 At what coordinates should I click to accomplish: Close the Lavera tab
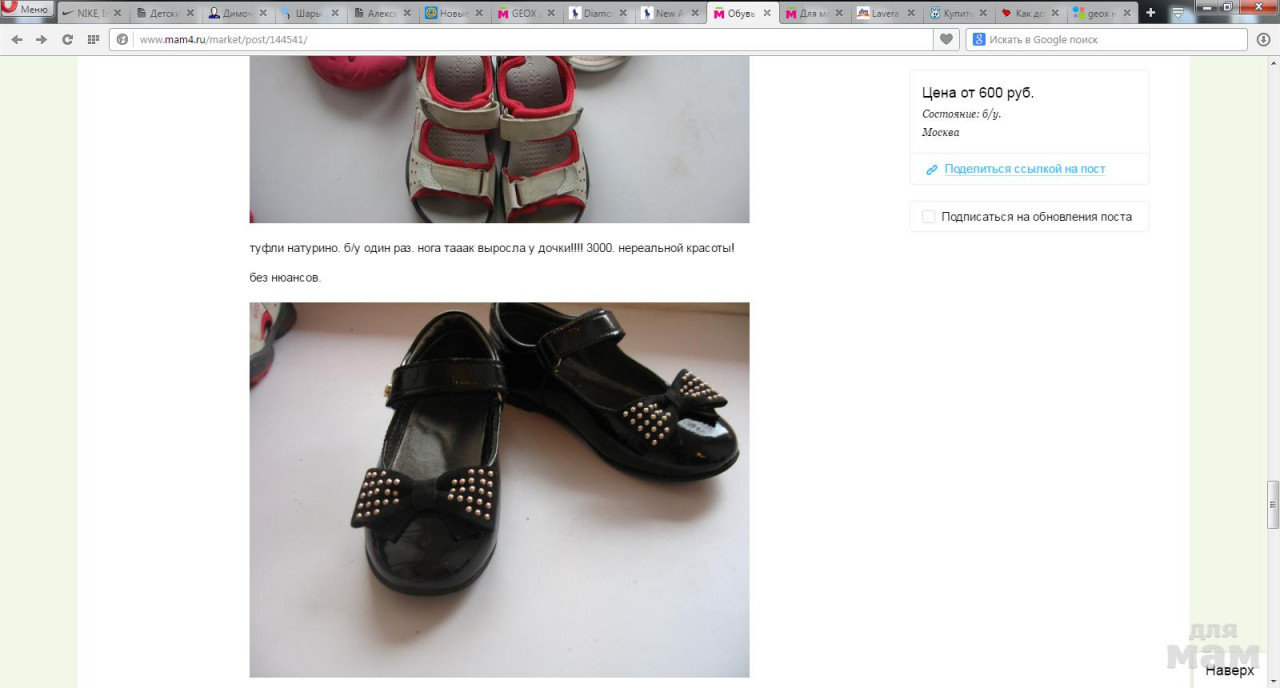pos(911,13)
